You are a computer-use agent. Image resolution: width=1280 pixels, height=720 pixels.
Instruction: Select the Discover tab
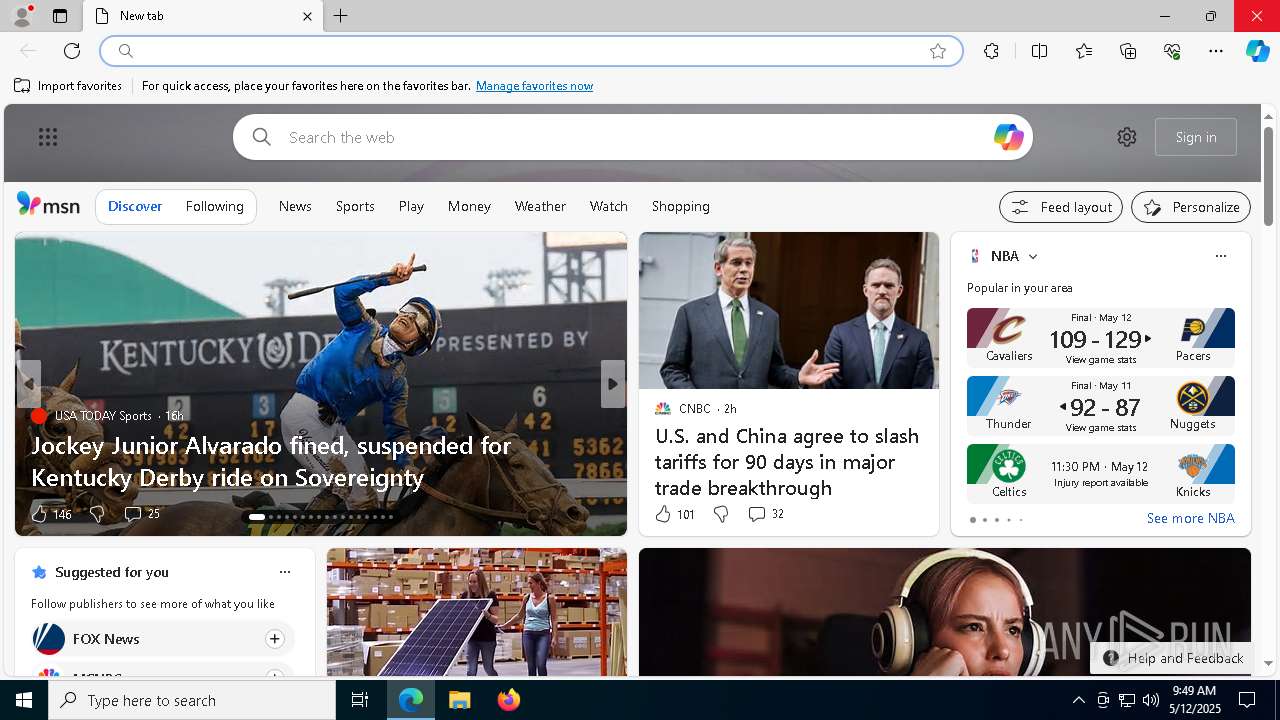[135, 206]
